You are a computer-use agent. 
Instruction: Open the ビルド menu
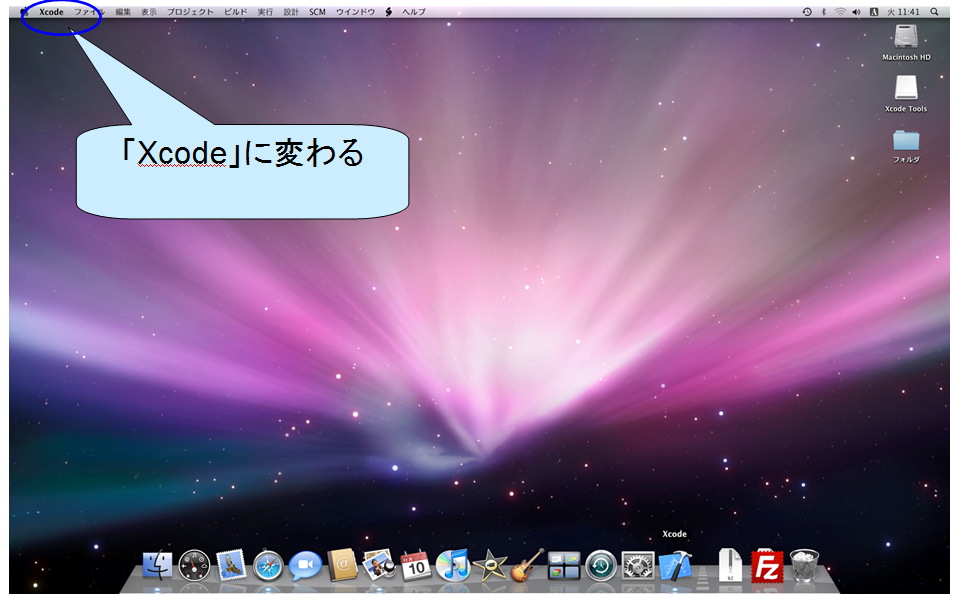(x=235, y=12)
